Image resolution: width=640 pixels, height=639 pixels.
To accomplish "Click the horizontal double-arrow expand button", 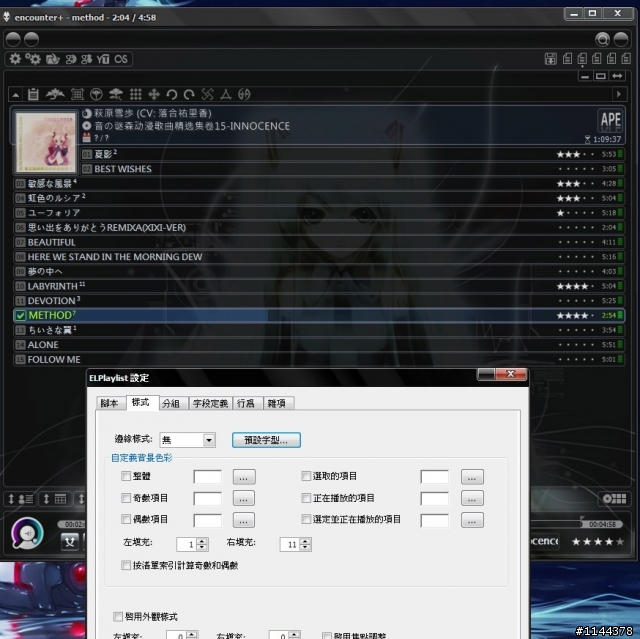I will (x=617, y=76).
